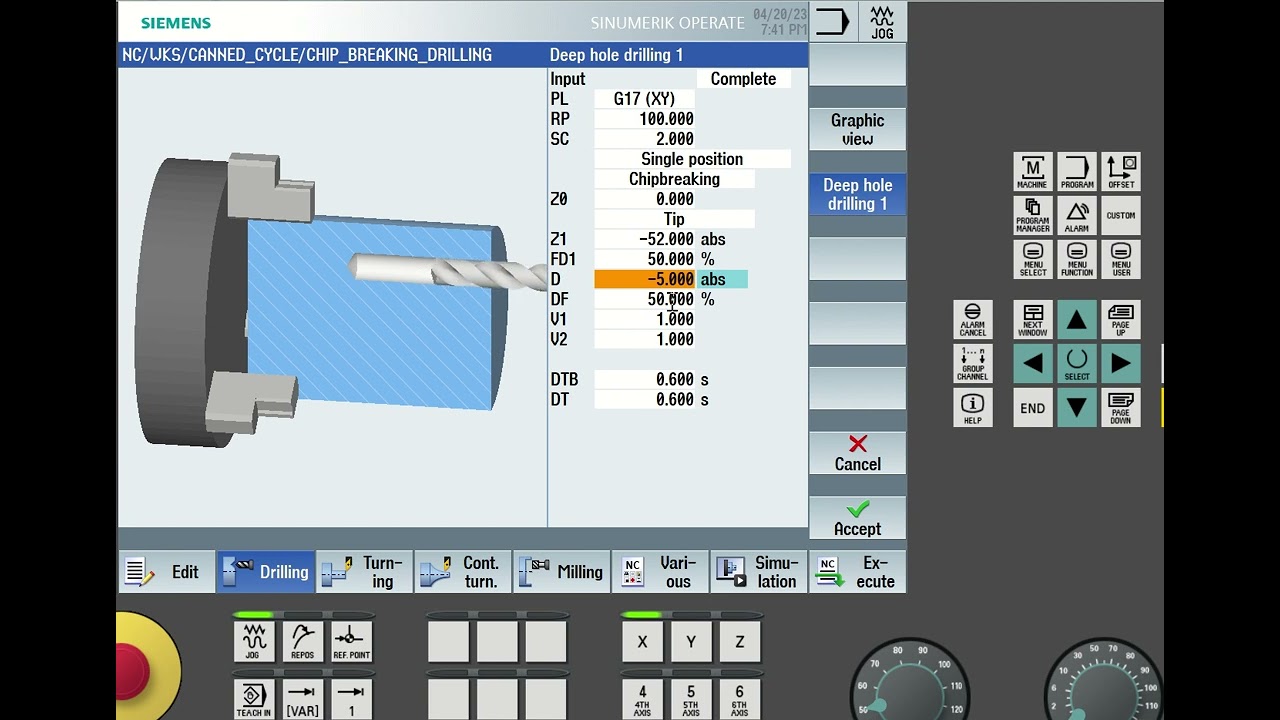Image resolution: width=1280 pixels, height=720 pixels.
Task: Select the Z axis key
Action: coord(740,642)
